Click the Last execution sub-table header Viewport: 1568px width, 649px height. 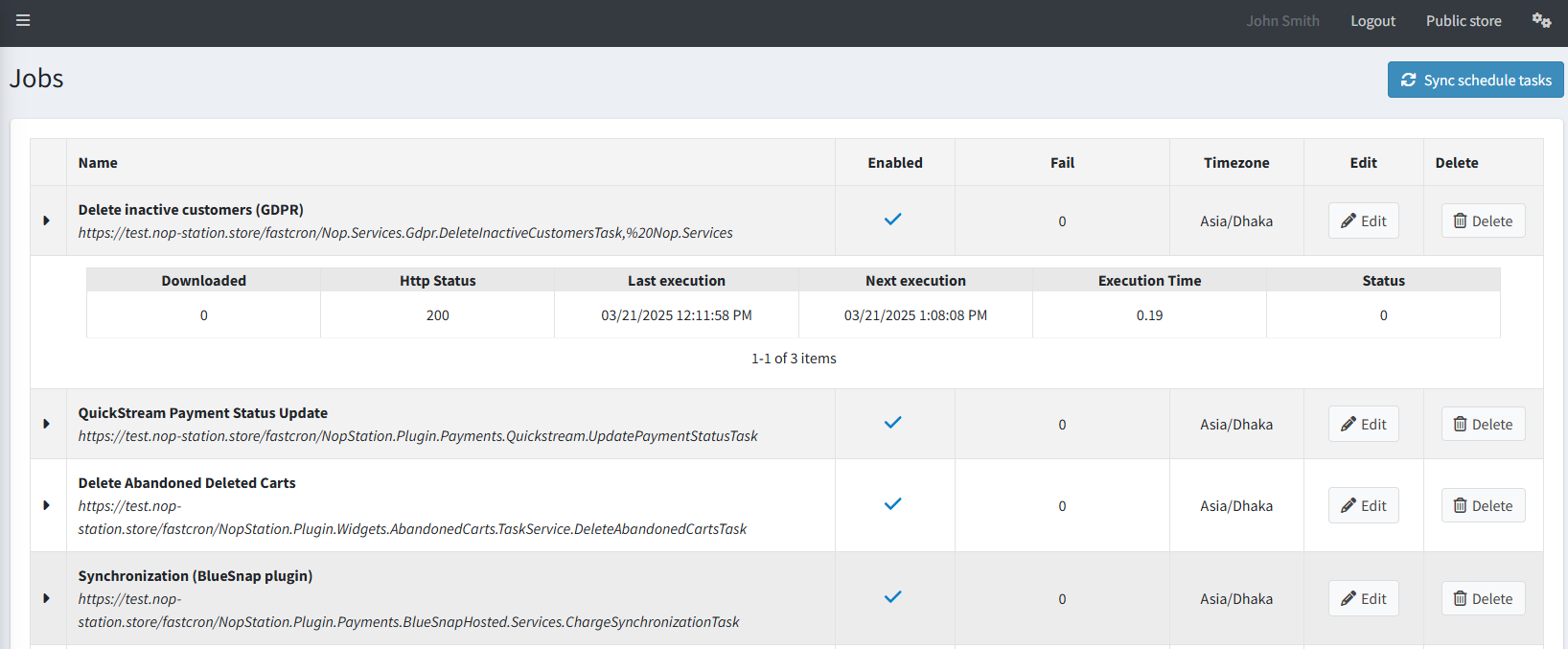point(677,281)
